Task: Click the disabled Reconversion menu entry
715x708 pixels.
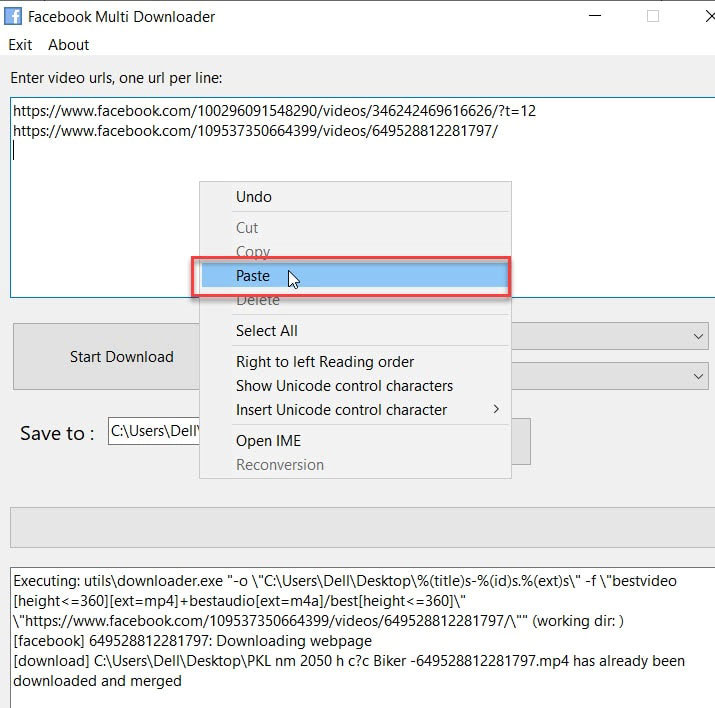Action: [355, 465]
